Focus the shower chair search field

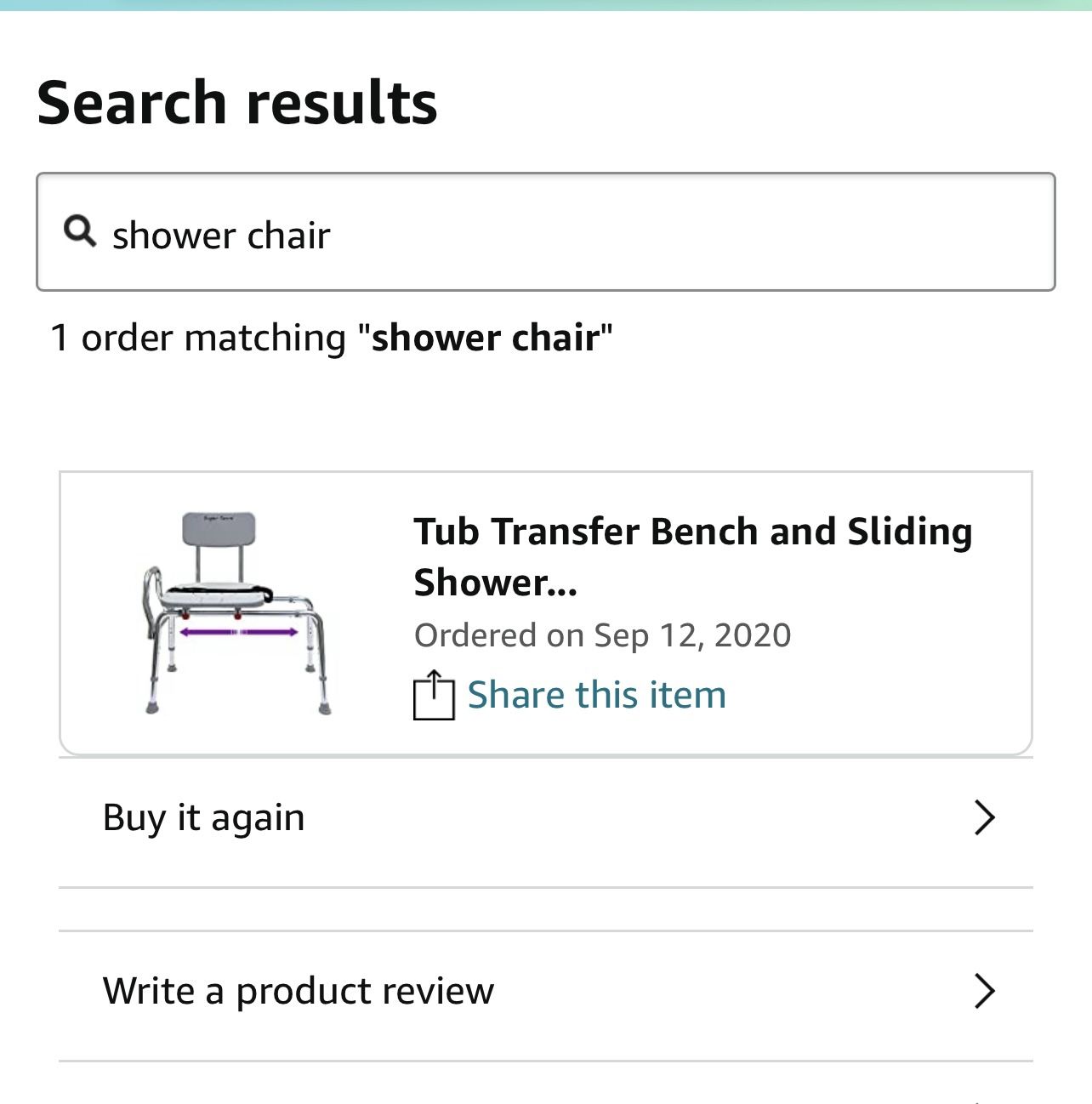544,232
